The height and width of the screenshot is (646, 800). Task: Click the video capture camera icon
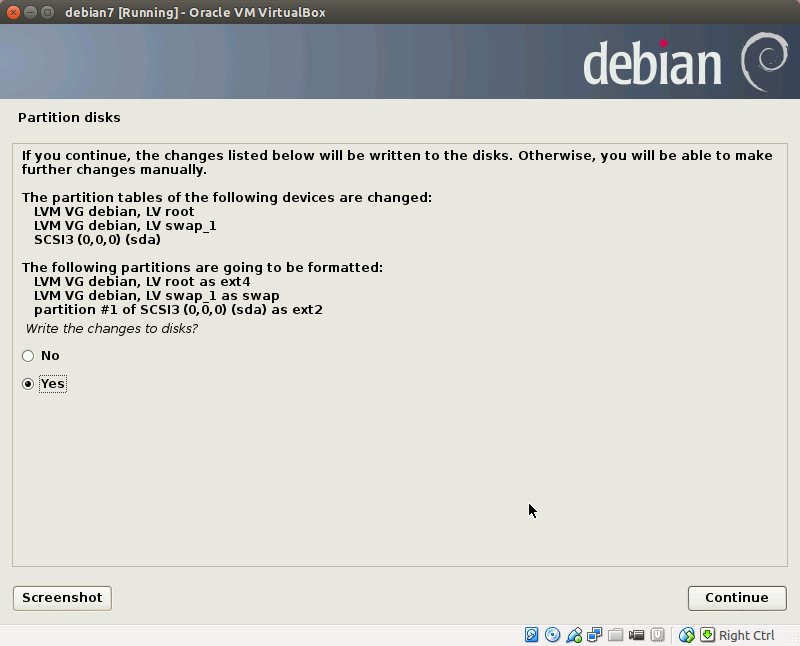[636, 635]
